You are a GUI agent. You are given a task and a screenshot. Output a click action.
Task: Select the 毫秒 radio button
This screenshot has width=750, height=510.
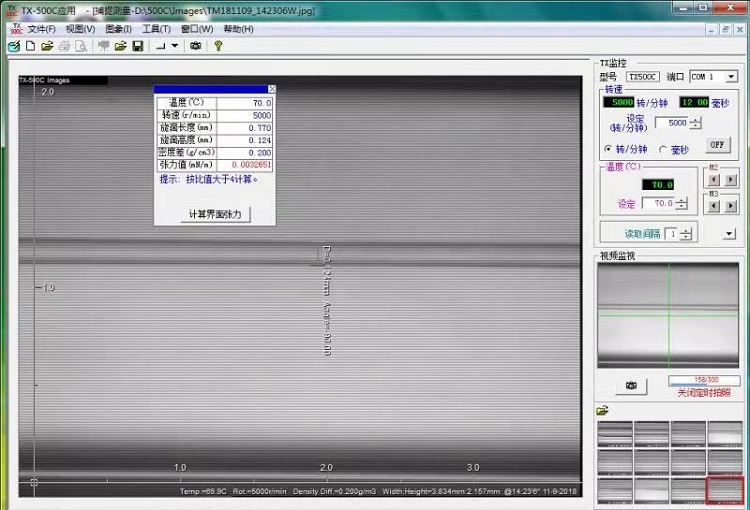[662, 149]
